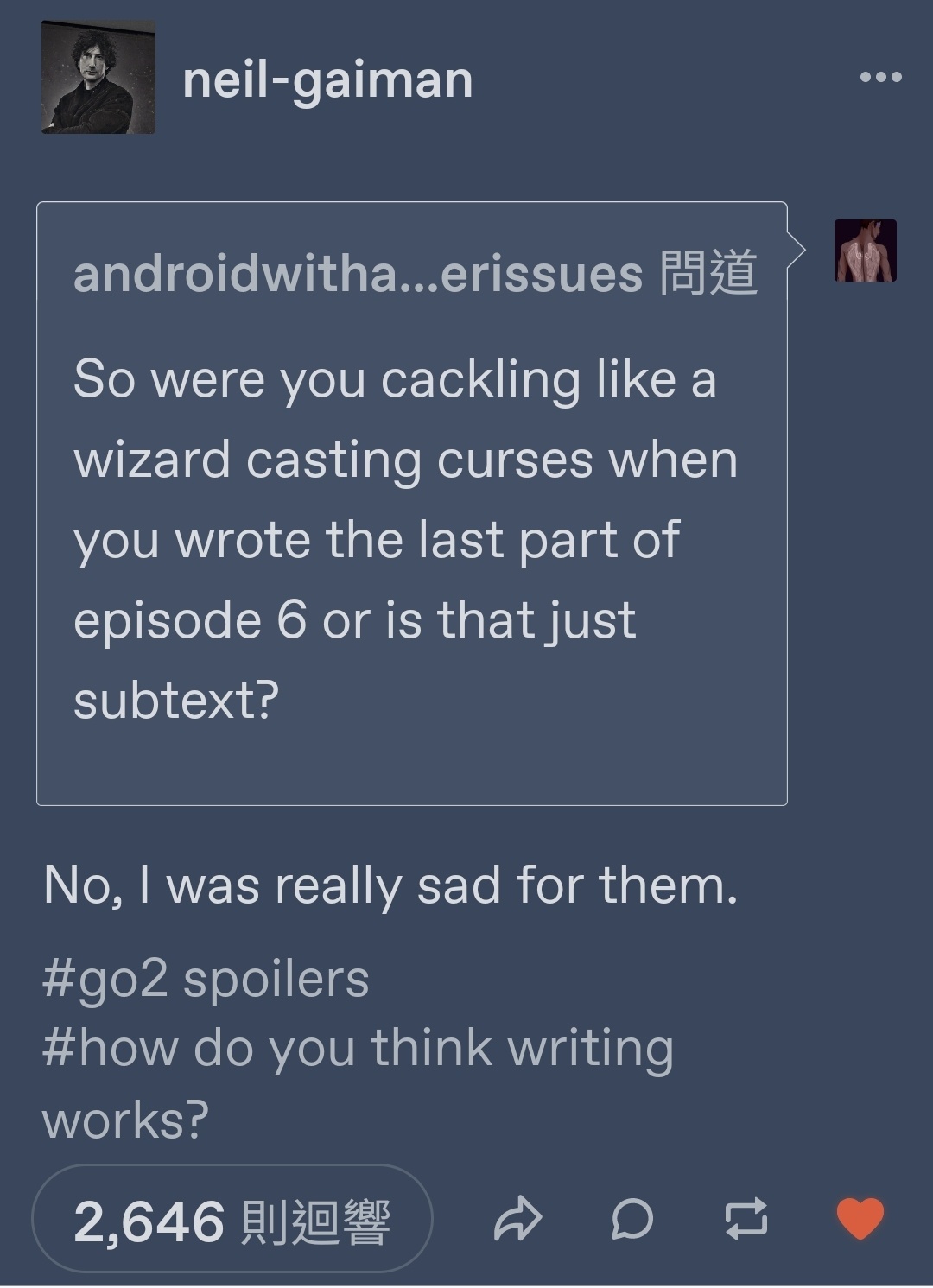This screenshot has width=933, height=1288.
Task: Tap the ask question text box
Action: [x=412, y=504]
